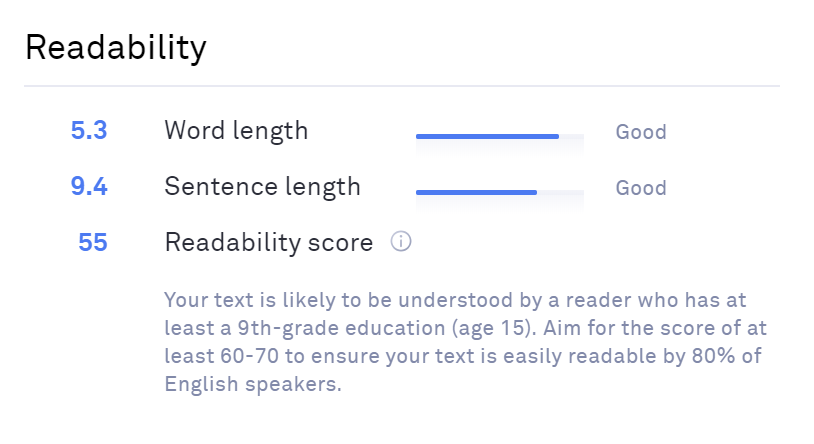Screen dimensions: 814x444
Task: Select the Readability heading
Action: coord(116,48)
